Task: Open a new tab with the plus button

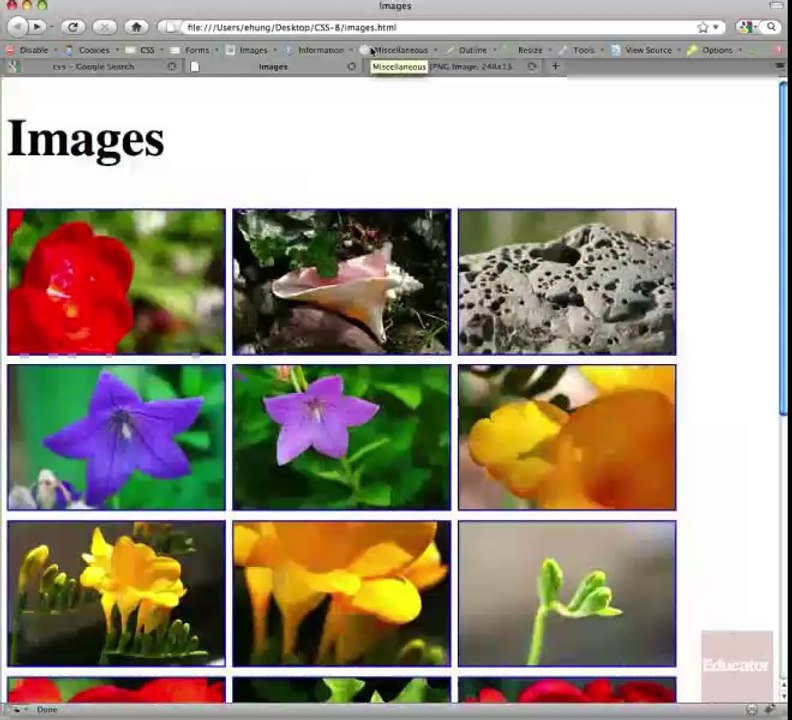Action: [555, 66]
